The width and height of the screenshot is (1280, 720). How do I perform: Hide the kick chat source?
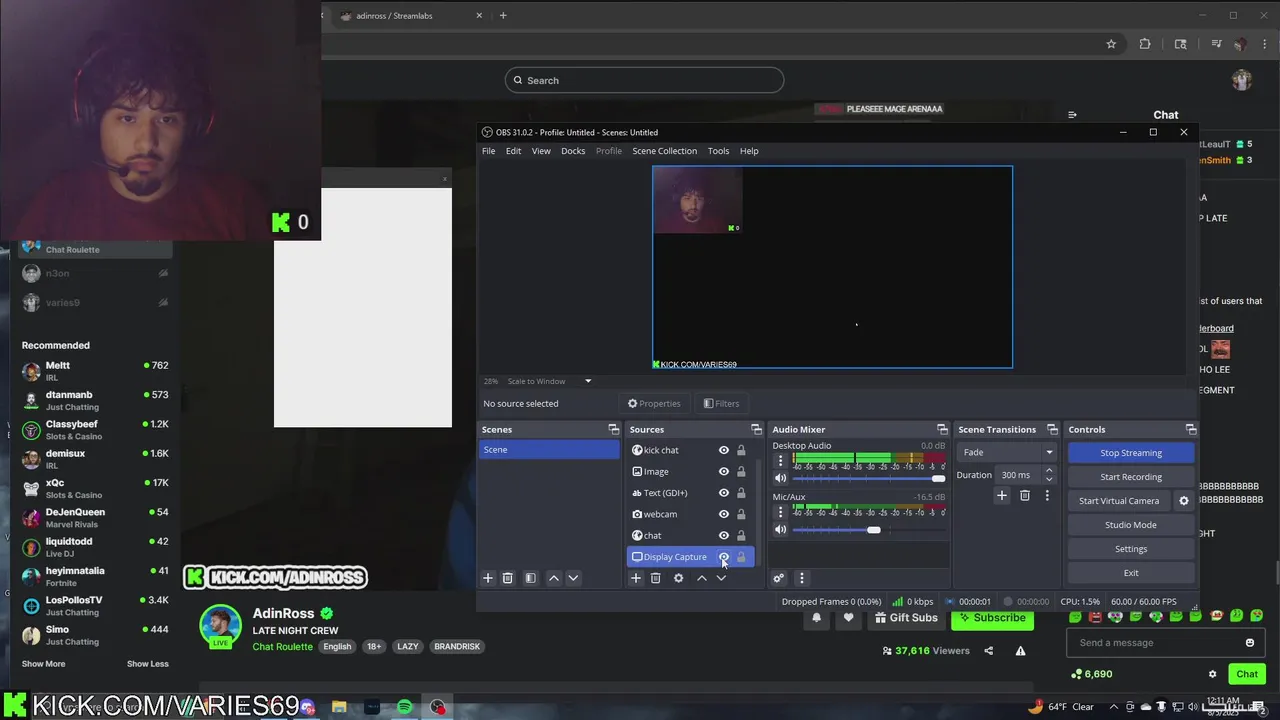[724, 450]
